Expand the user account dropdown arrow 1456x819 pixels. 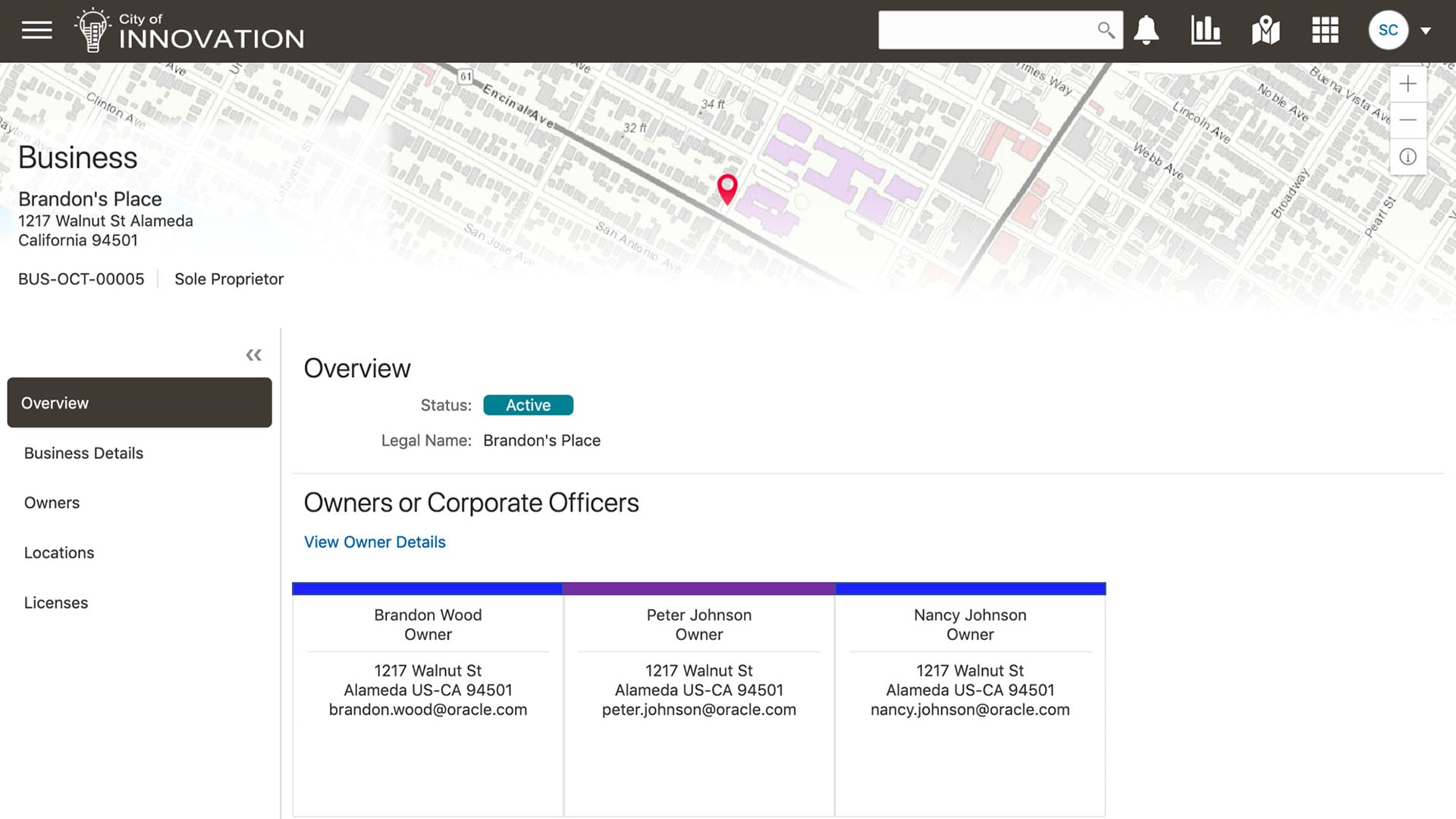click(x=1426, y=31)
